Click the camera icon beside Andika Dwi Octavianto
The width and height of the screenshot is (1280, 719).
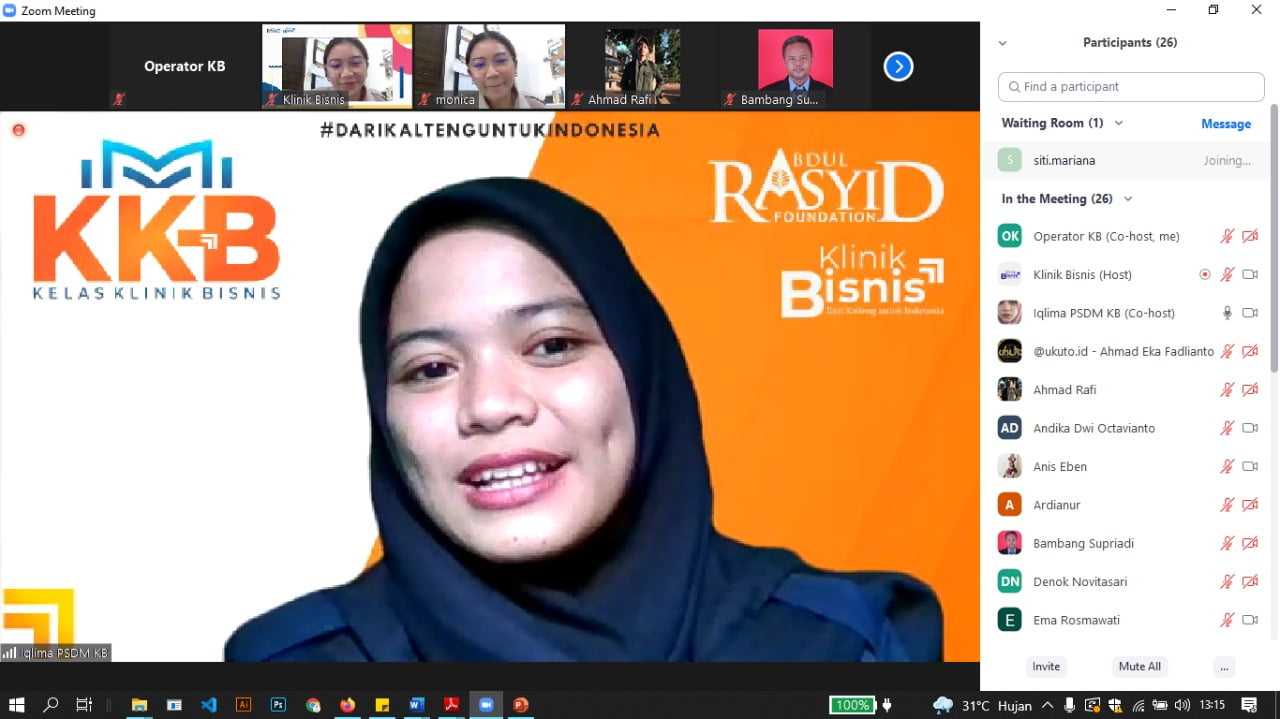point(1249,428)
